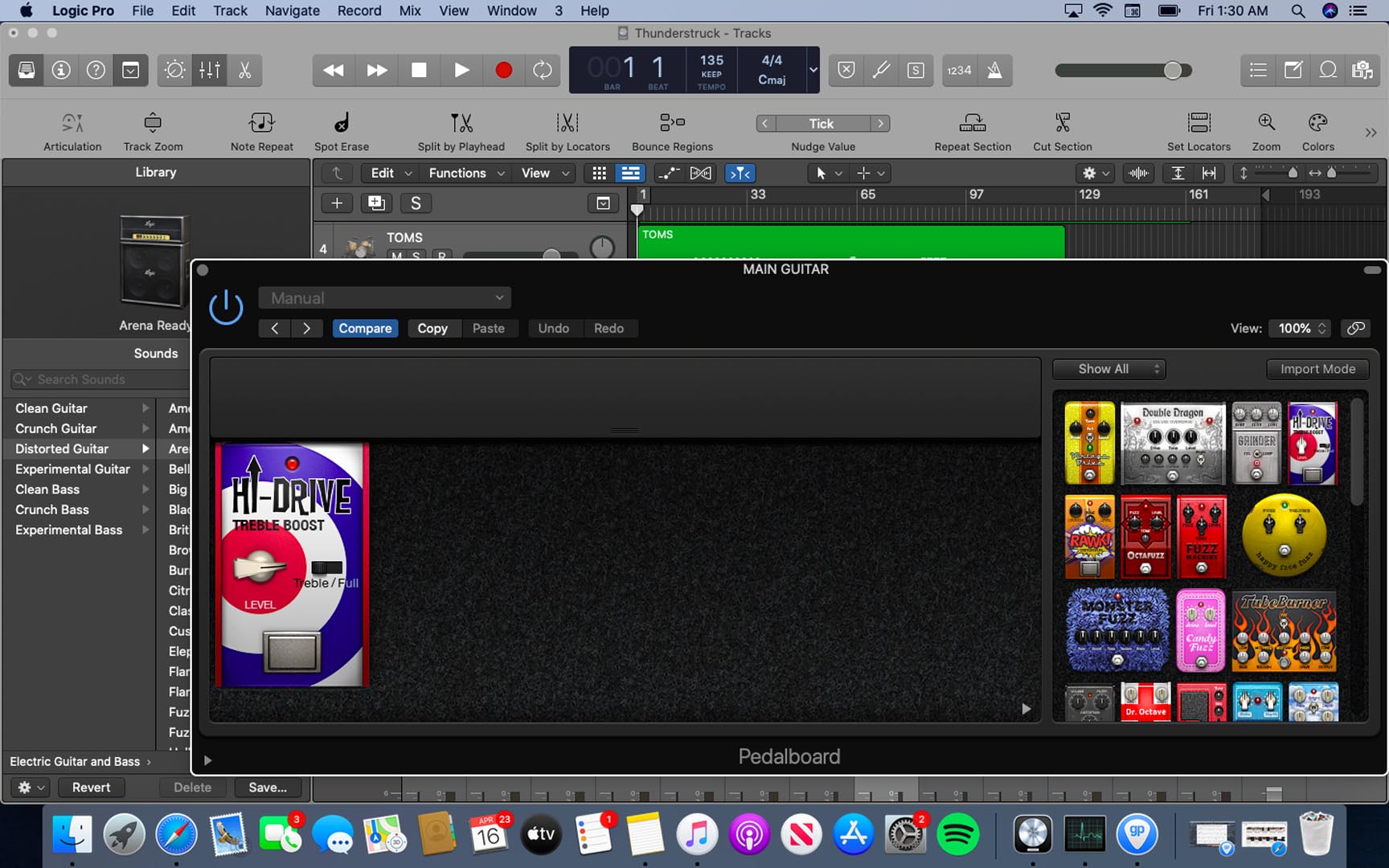Click the Revert button in Library

[x=91, y=788]
